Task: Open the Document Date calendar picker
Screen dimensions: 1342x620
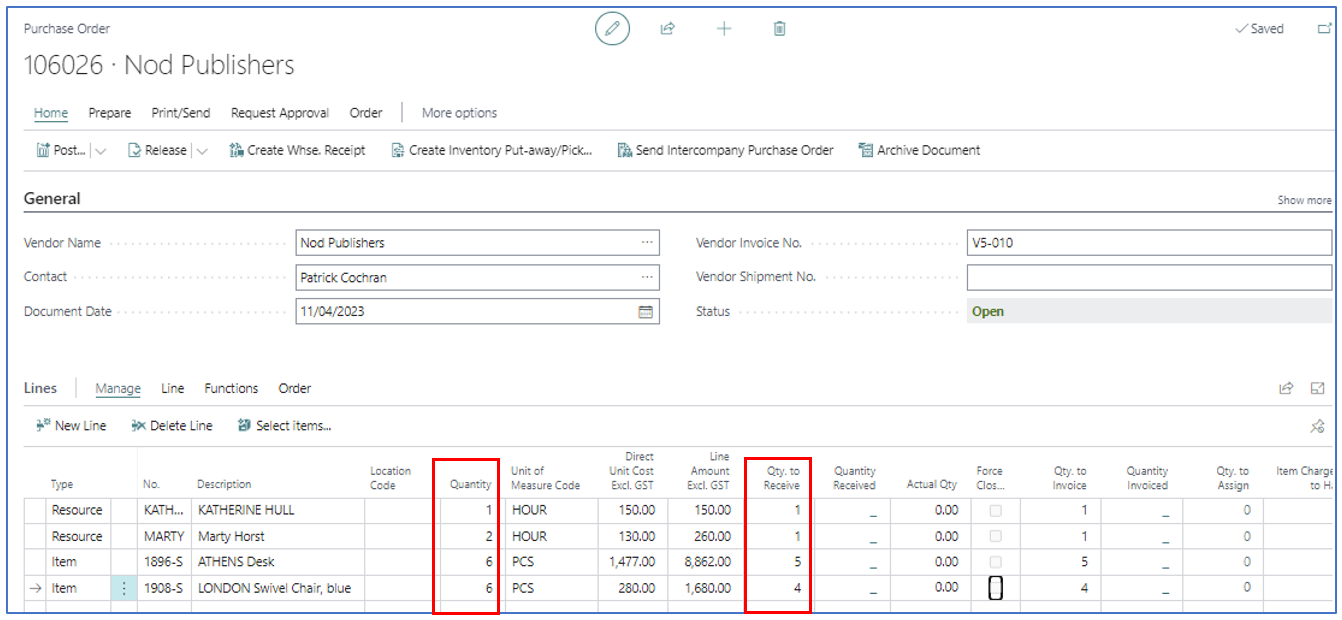Action: (646, 312)
